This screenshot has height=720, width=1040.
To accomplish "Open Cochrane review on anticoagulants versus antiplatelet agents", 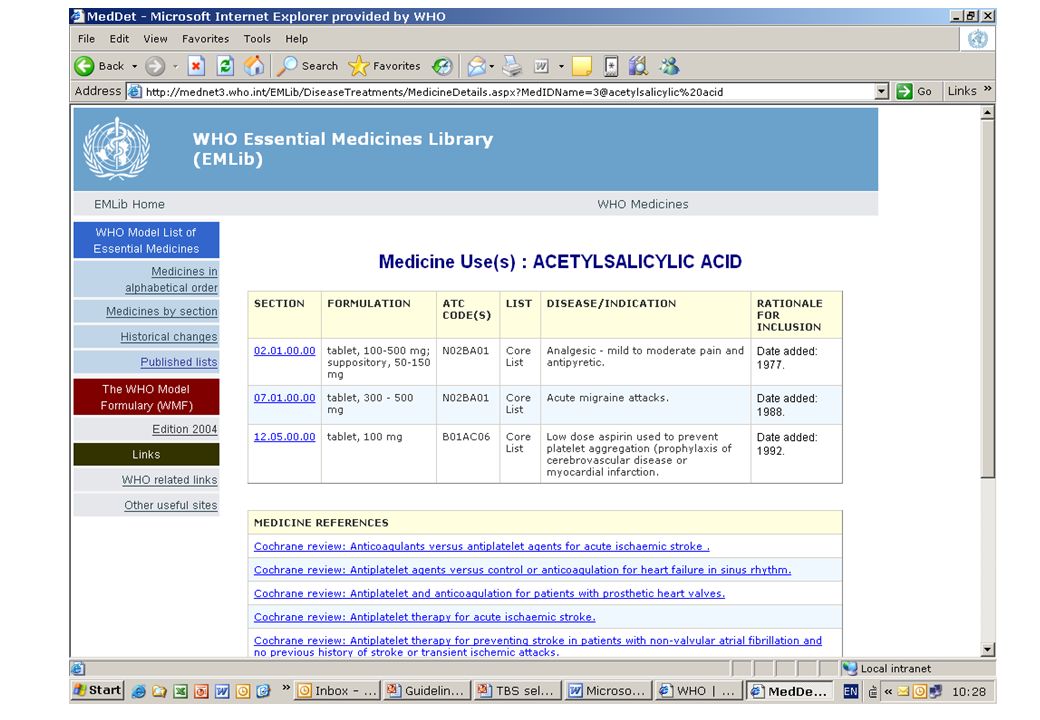I will (482, 546).
